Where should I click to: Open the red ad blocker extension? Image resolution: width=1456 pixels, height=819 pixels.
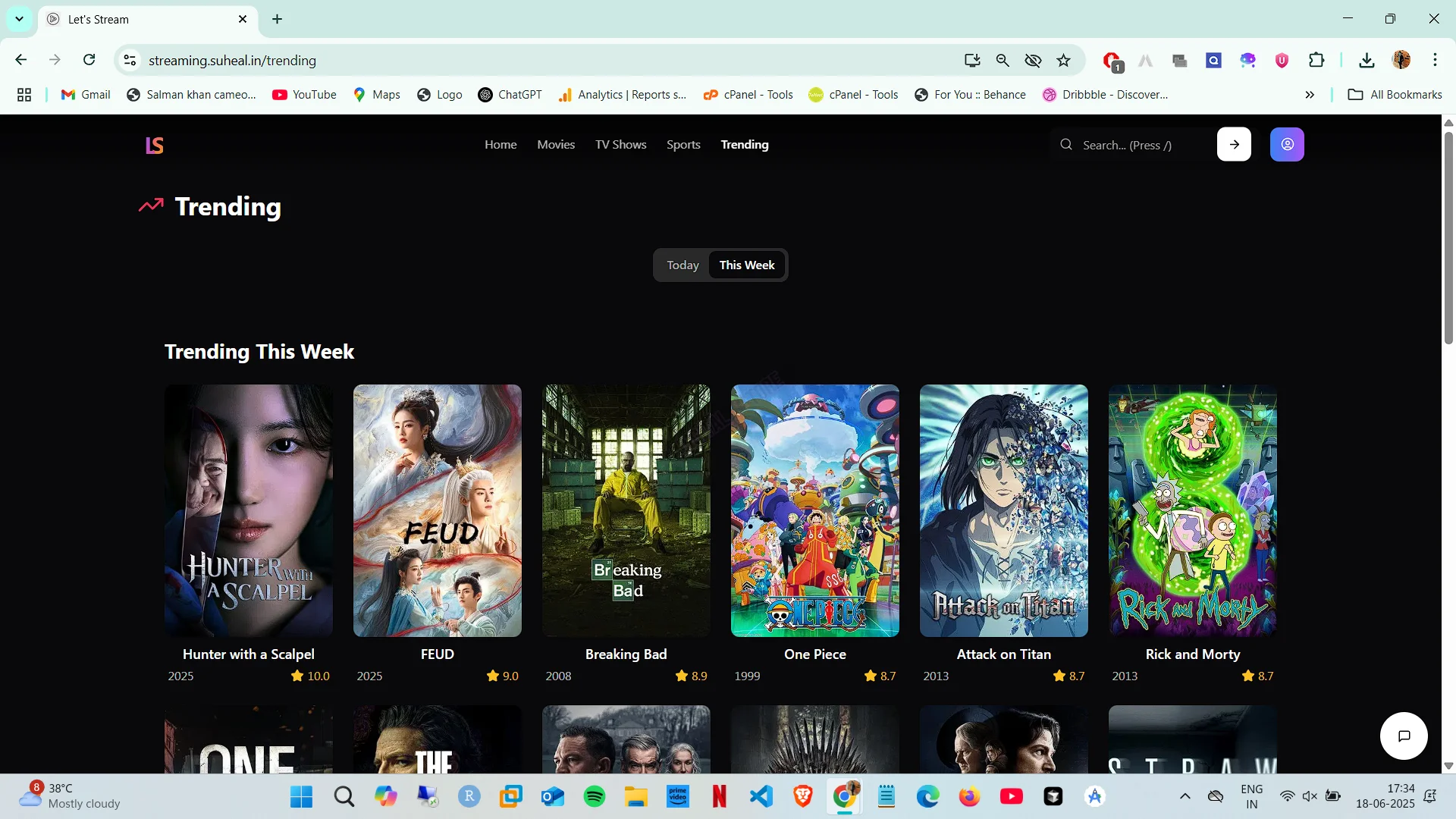[1112, 61]
